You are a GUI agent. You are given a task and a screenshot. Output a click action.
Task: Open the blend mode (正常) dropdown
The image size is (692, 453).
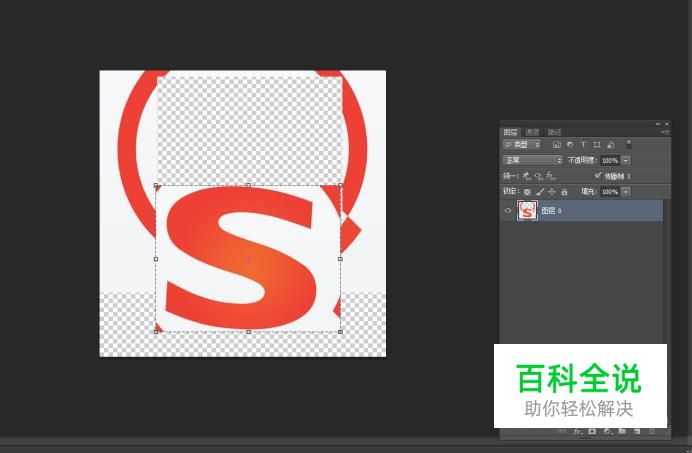pos(533,160)
